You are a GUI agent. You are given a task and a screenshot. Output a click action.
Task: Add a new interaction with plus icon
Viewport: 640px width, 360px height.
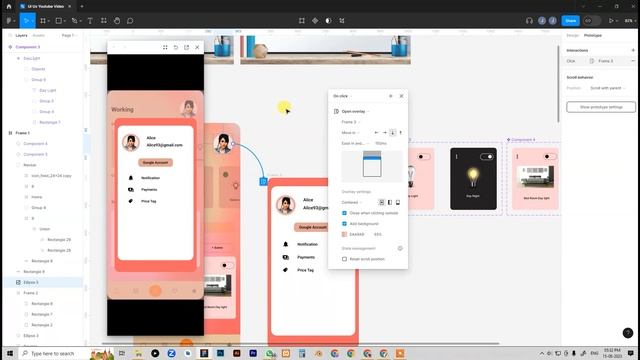click(x=633, y=50)
